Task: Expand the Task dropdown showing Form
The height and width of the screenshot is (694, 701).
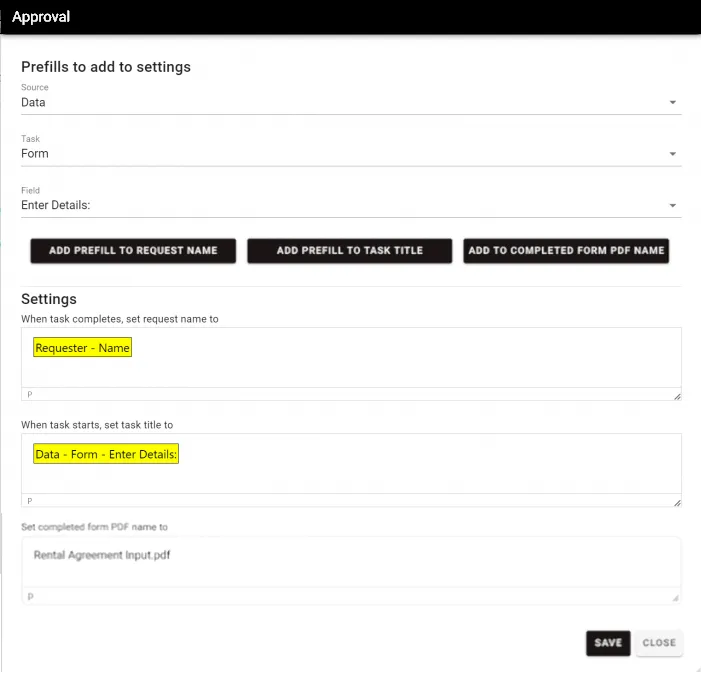Action: [x=350, y=154]
